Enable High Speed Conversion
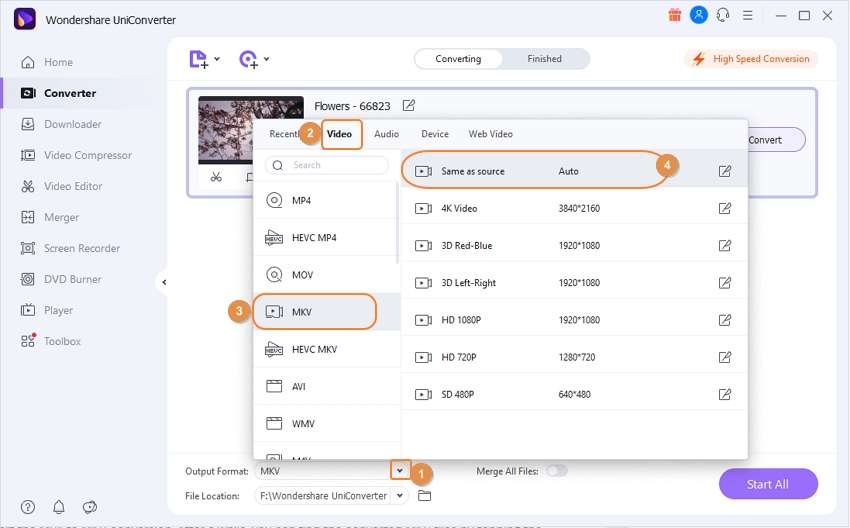Screen dimensions: 850x528 point(751,59)
